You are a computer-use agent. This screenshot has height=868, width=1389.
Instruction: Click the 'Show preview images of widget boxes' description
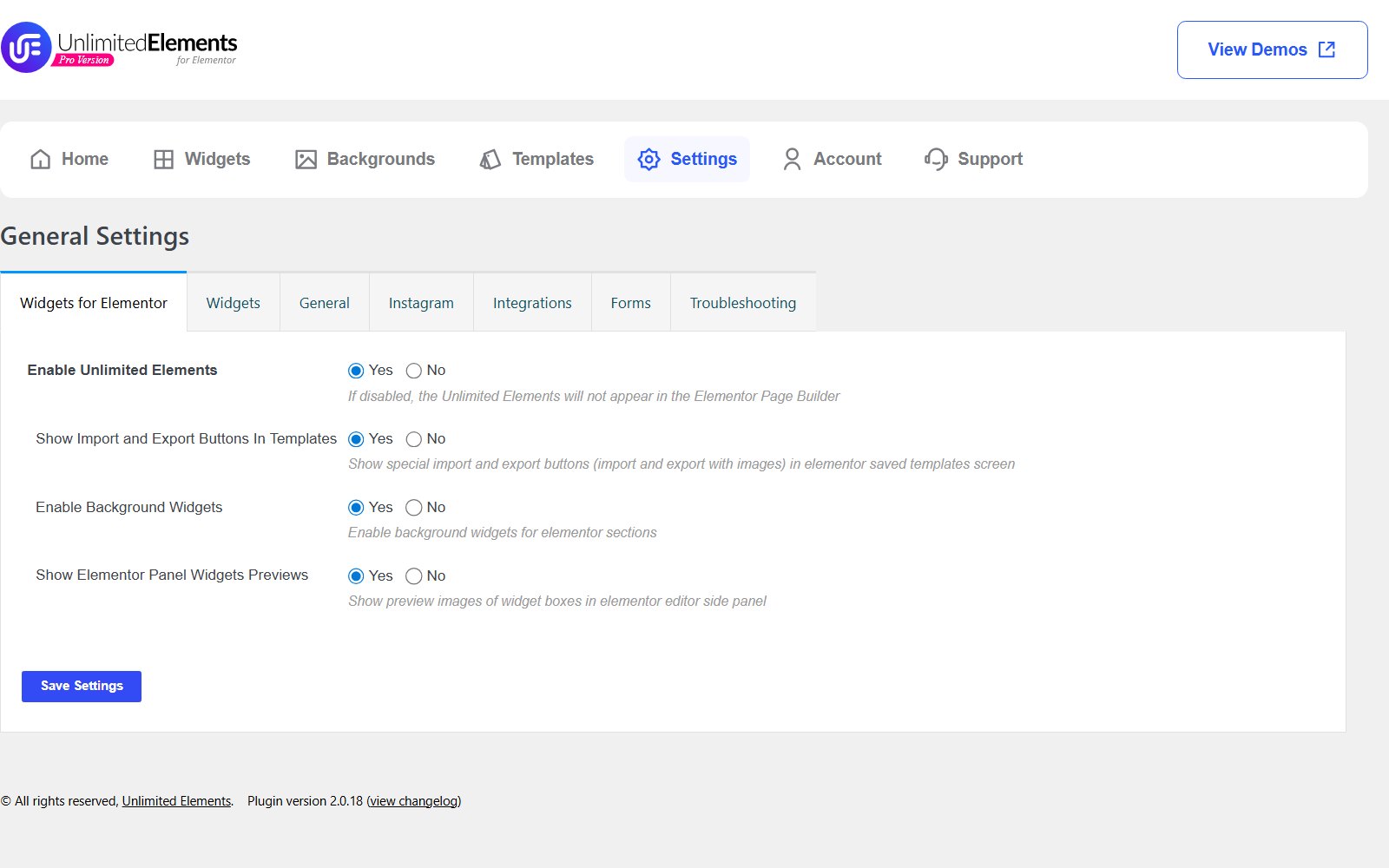(556, 601)
